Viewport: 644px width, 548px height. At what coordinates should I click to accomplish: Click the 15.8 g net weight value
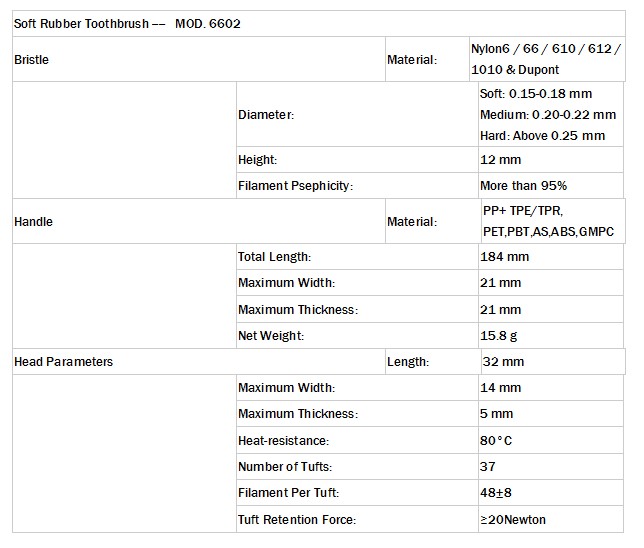(502, 336)
